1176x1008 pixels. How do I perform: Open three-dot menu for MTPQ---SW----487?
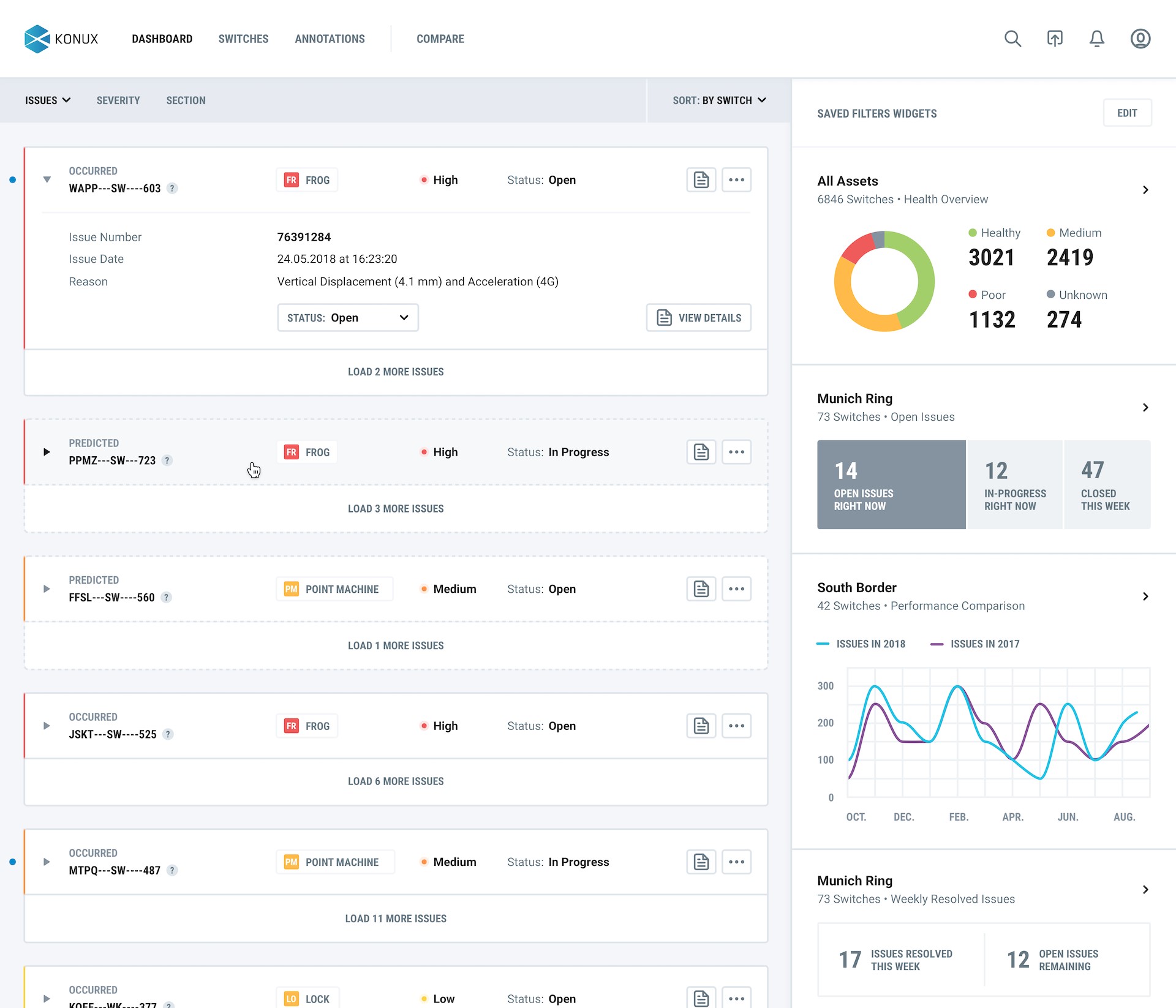pyautogui.click(x=736, y=862)
